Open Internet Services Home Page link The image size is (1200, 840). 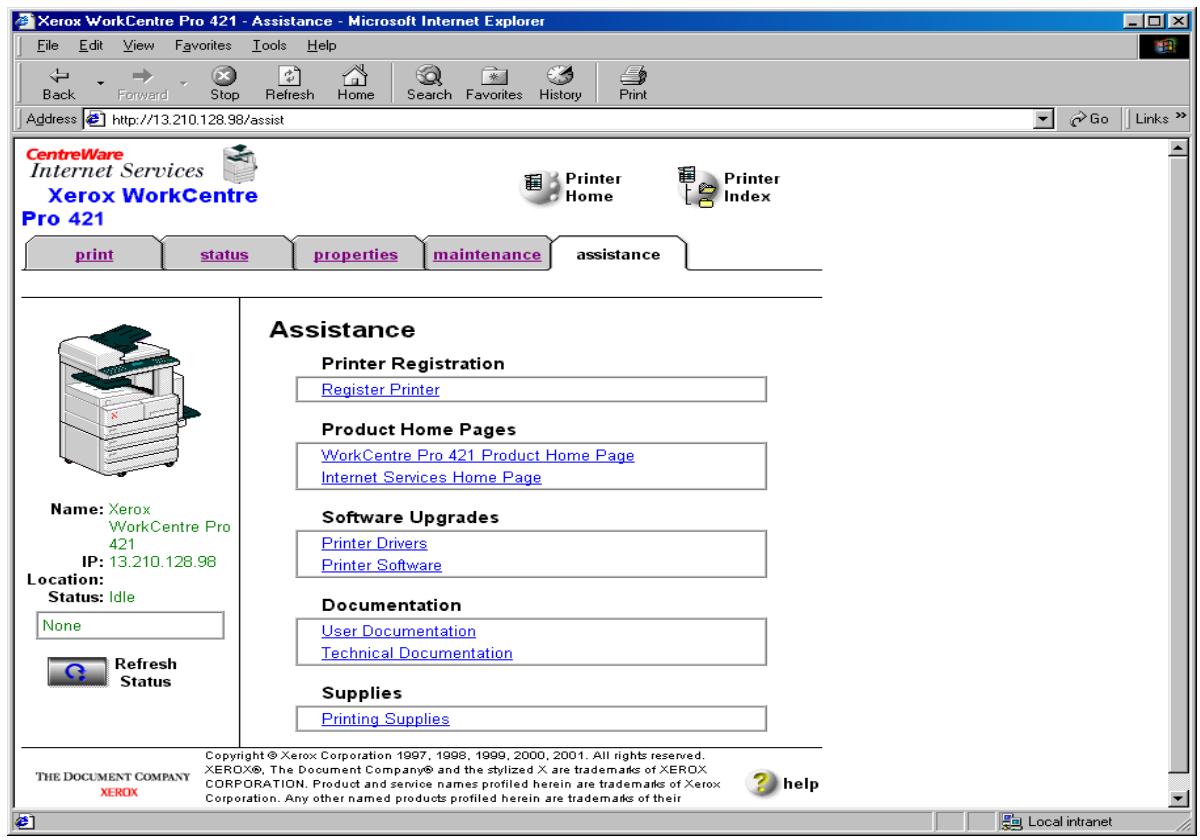click(431, 478)
